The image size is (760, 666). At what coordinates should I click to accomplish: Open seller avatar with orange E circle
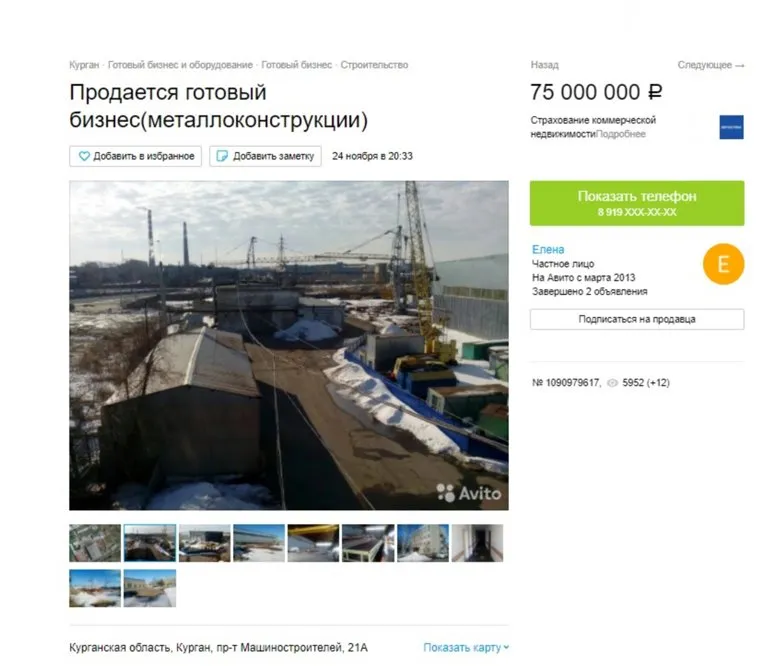723,264
